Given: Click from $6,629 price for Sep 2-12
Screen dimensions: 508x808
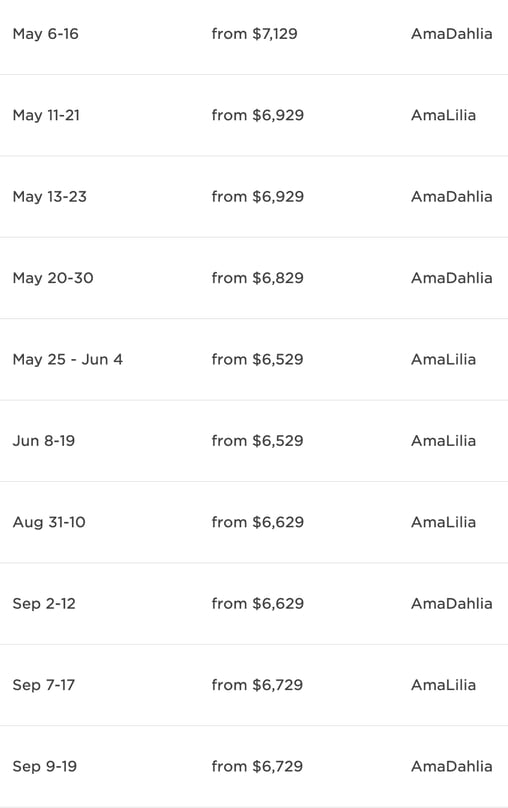Looking at the screenshot, I should coord(258,603).
